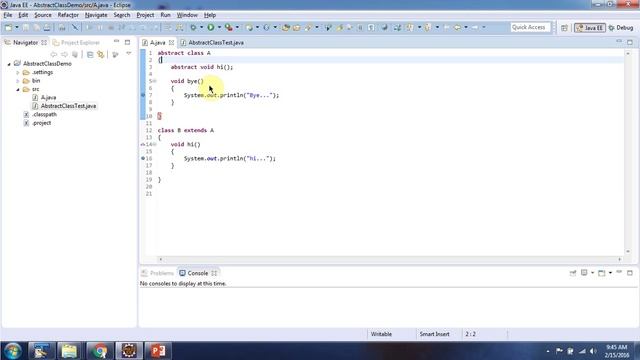Select the Project Explorer view tab
The height and width of the screenshot is (360, 640).
point(77,42)
